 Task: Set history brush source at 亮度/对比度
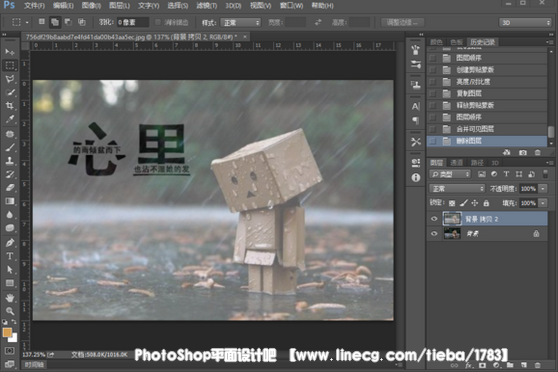(x=432, y=82)
